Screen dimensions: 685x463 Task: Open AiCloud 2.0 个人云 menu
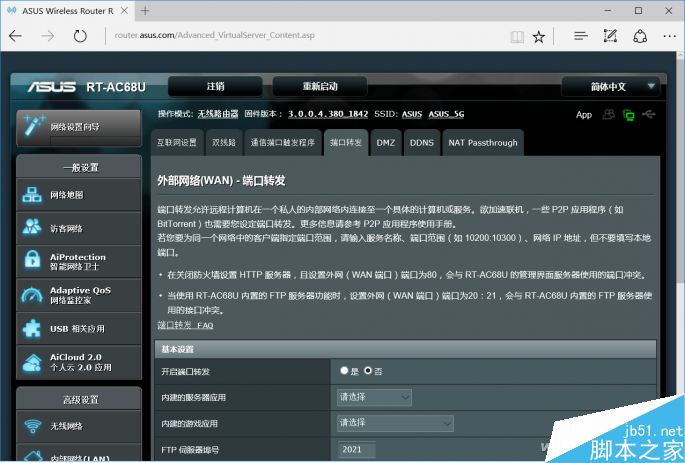[79, 363]
